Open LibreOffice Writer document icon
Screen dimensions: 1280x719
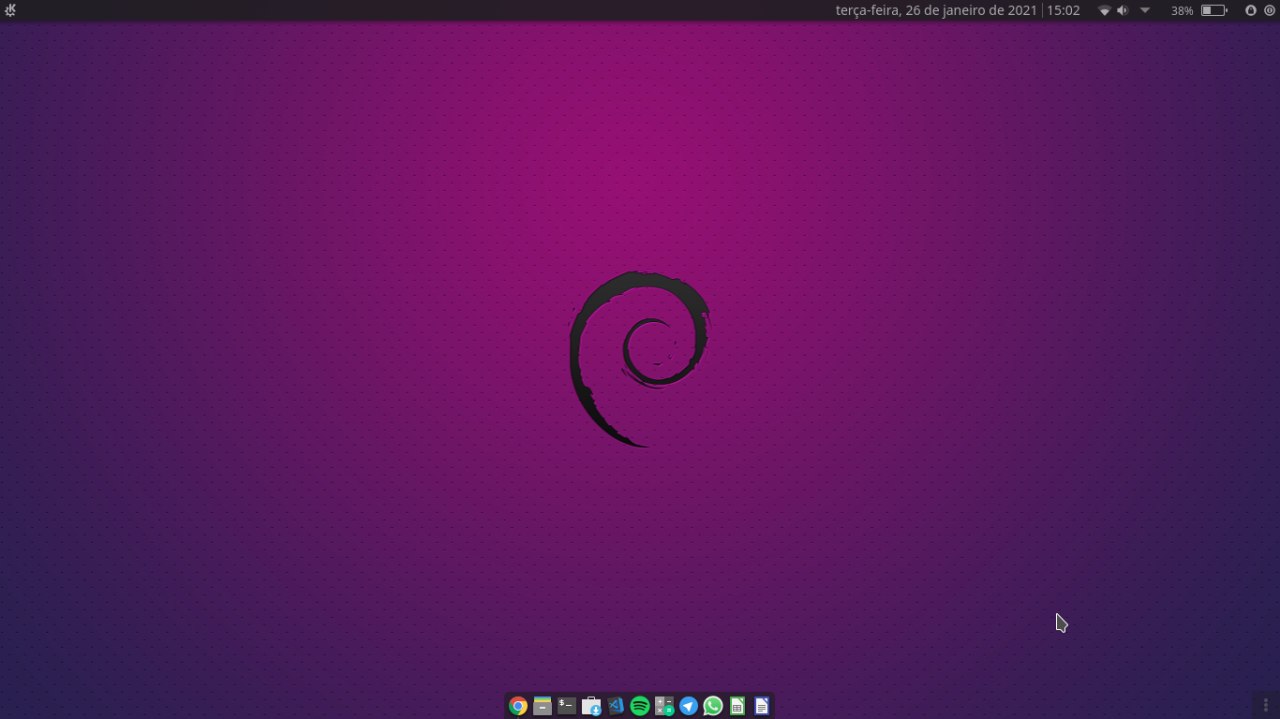click(x=762, y=706)
